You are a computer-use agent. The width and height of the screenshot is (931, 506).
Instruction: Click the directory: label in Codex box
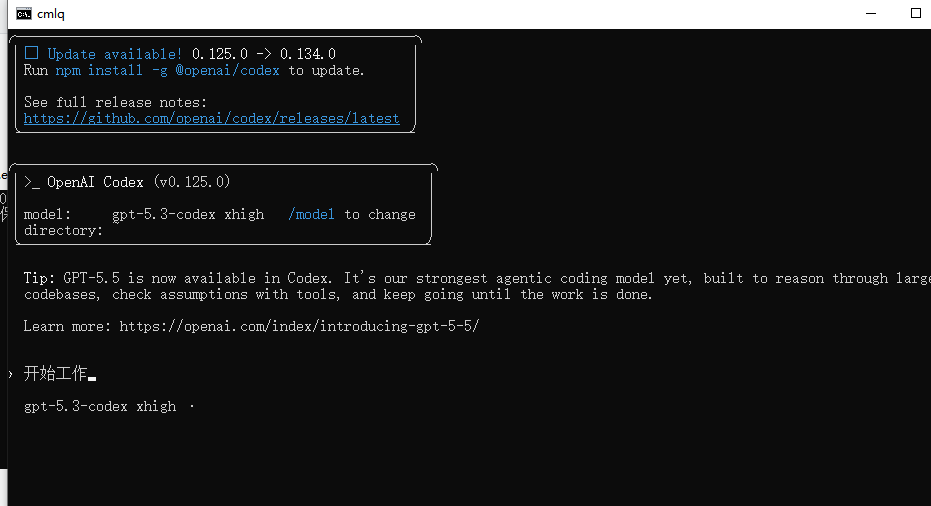64,230
